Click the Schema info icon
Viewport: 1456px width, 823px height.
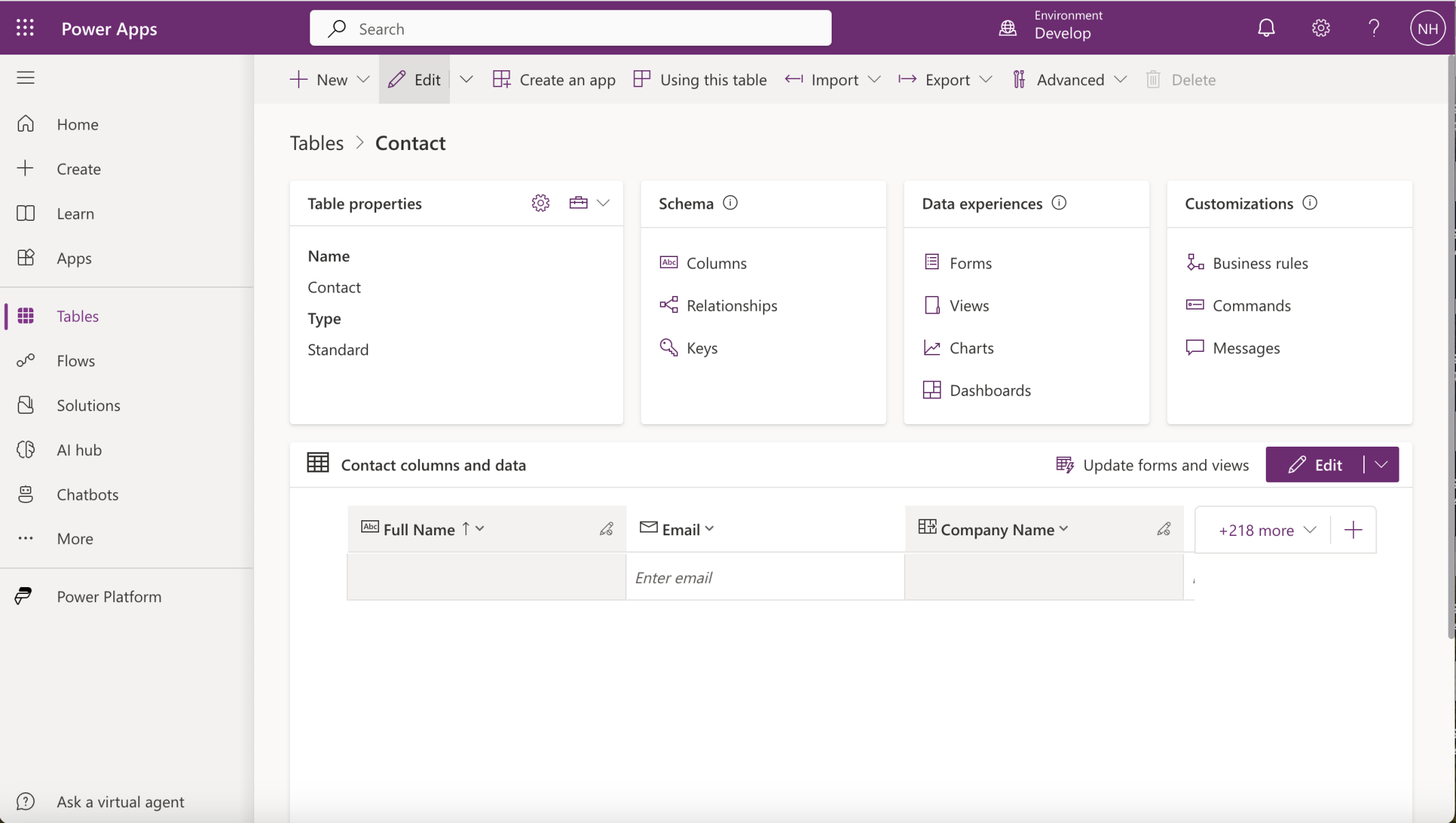pos(730,203)
